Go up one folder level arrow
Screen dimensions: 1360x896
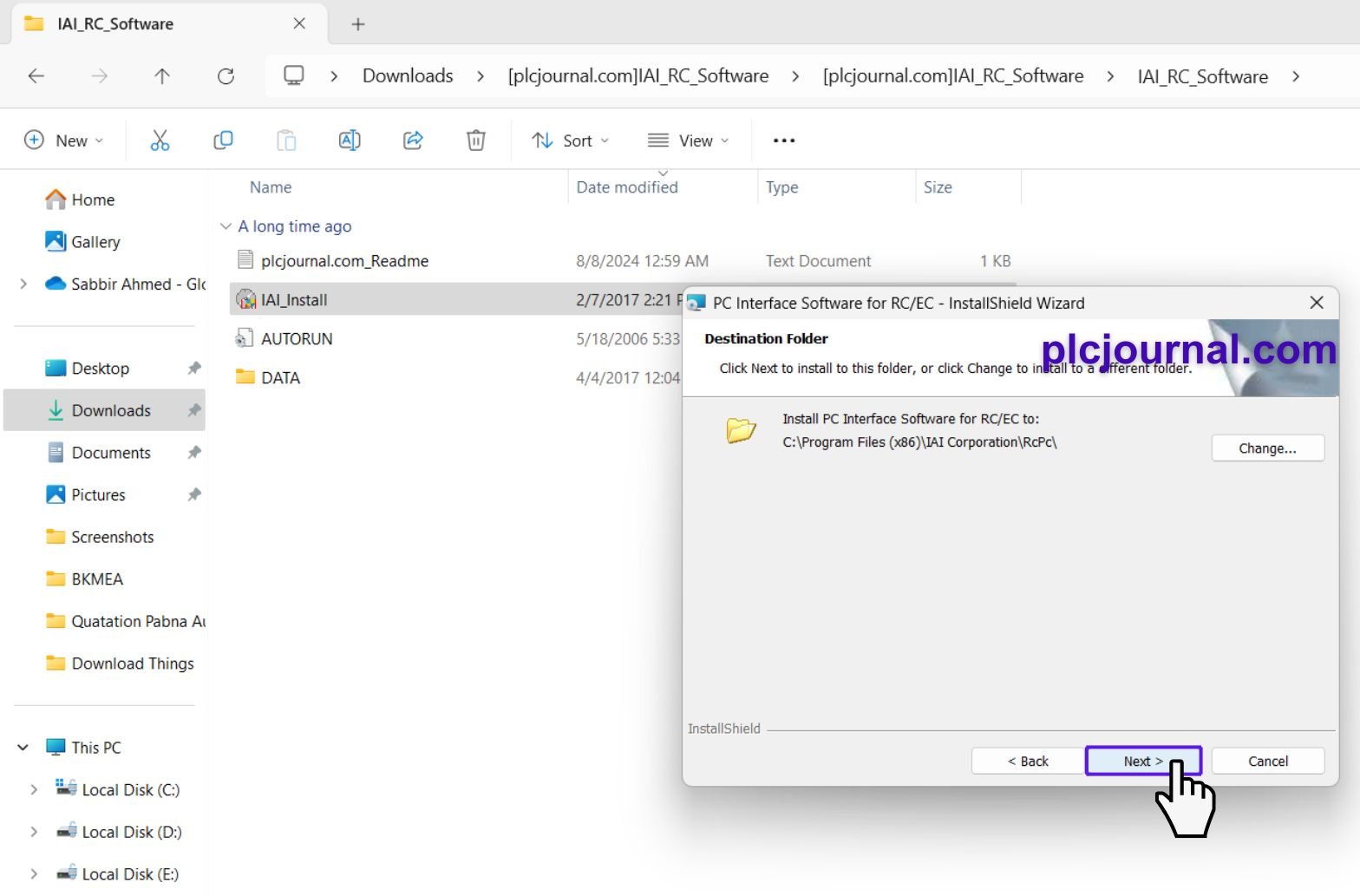click(x=162, y=76)
